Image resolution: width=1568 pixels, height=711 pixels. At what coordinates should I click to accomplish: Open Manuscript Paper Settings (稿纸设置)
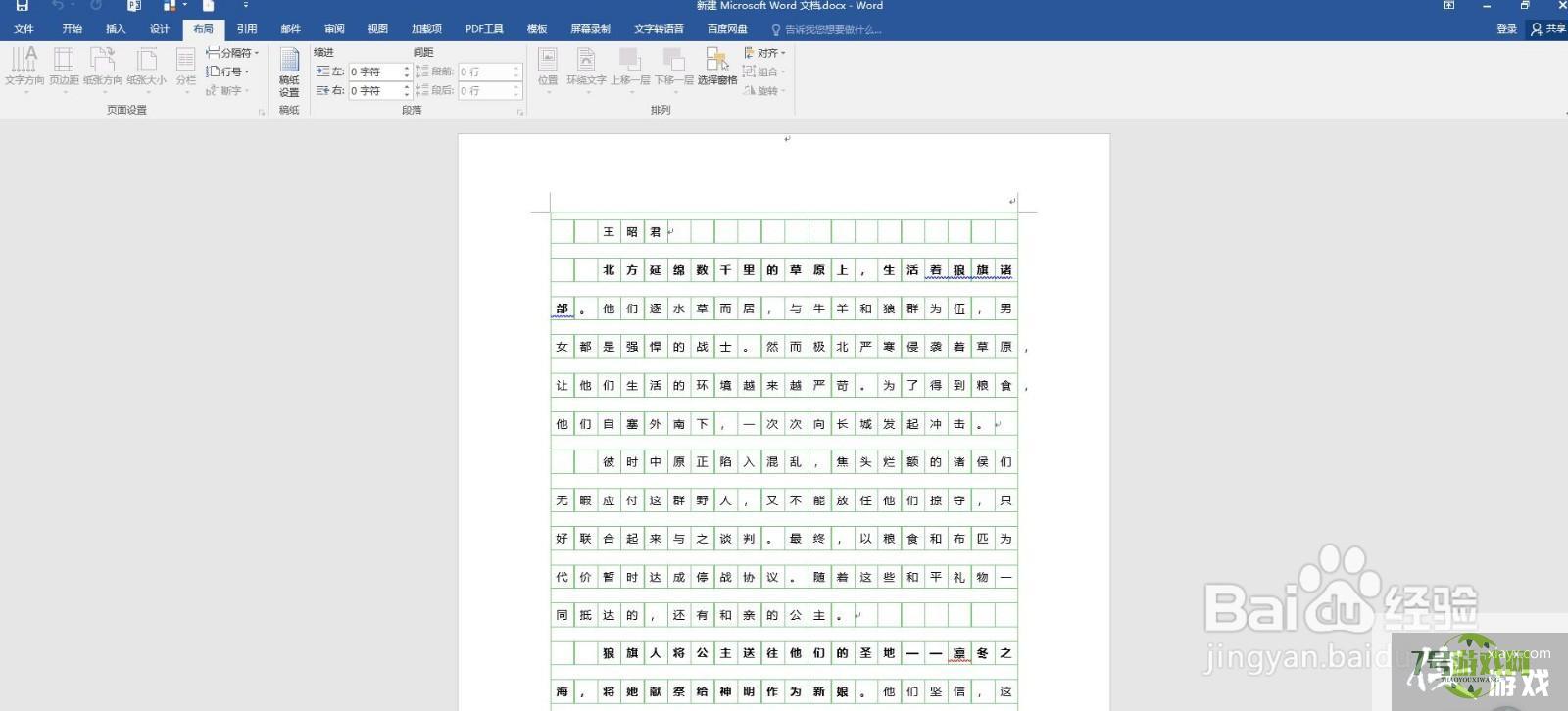tap(289, 71)
